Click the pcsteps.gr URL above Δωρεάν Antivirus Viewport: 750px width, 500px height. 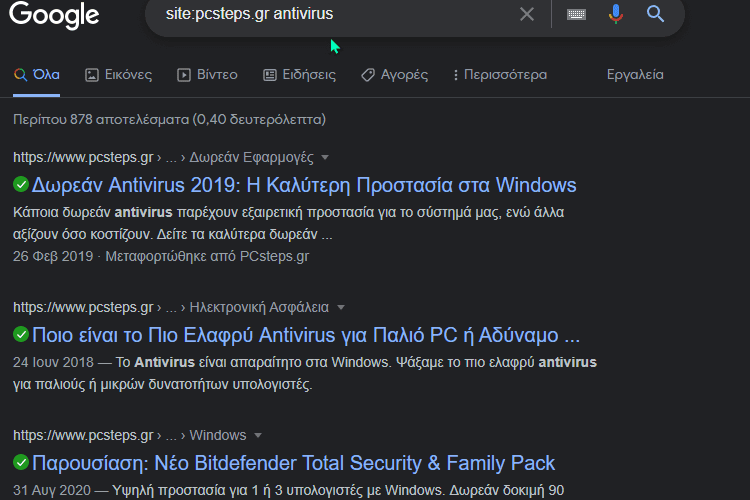click(x=83, y=157)
